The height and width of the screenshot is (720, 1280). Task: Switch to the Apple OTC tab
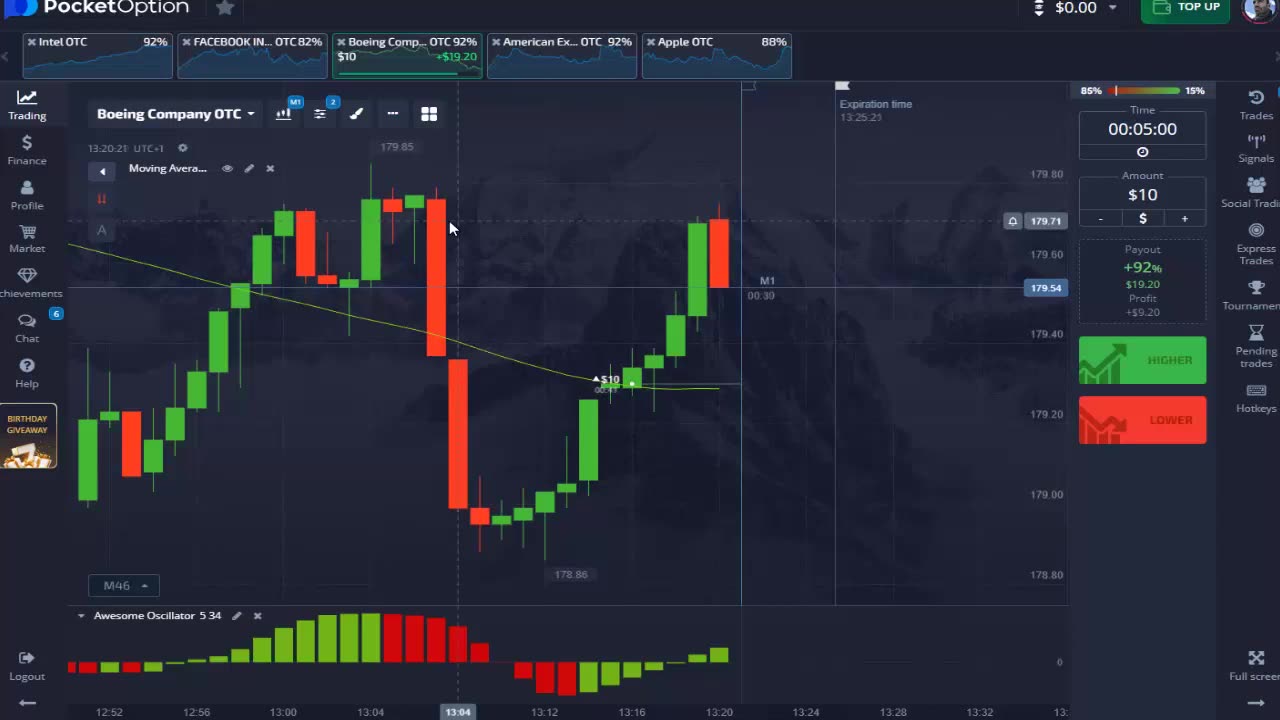(717, 56)
